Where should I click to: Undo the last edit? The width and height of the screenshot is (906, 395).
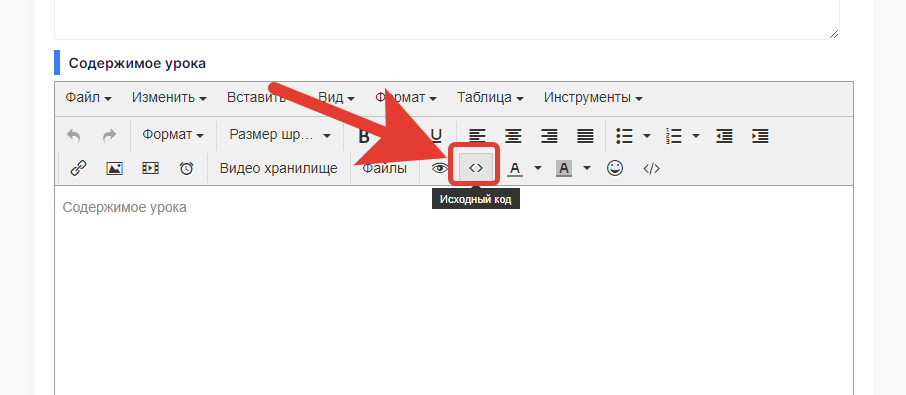(x=73, y=136)
